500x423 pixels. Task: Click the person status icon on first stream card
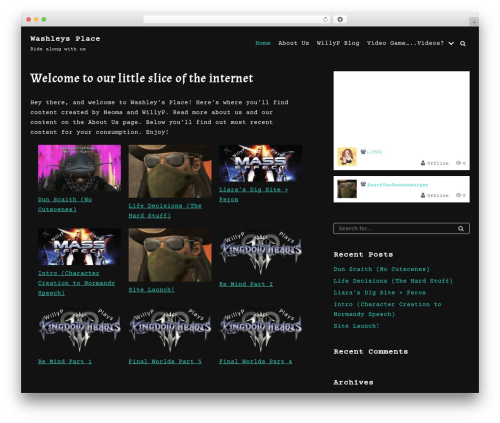tap(423, 163)
